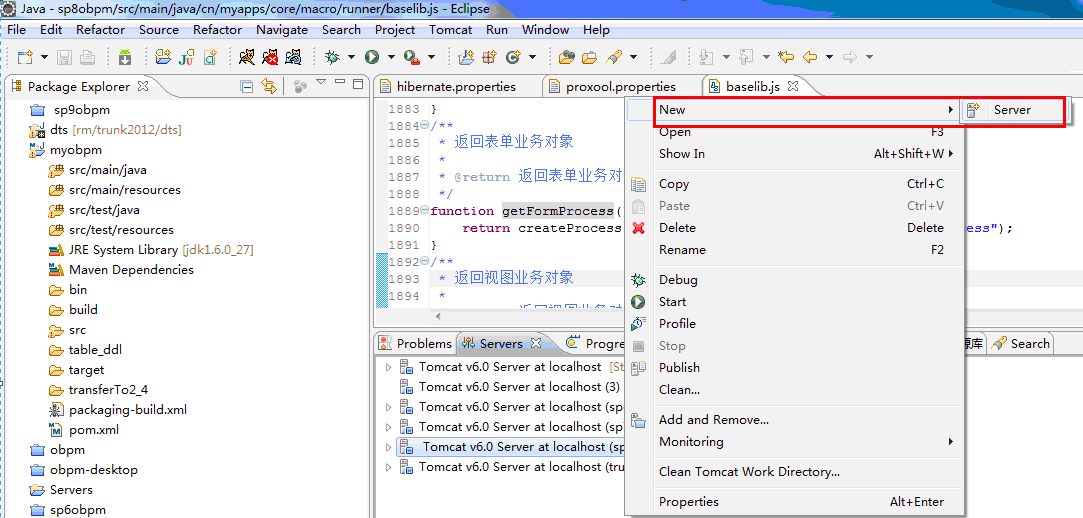Select Delete in the context menu

(x=794, y=228)
